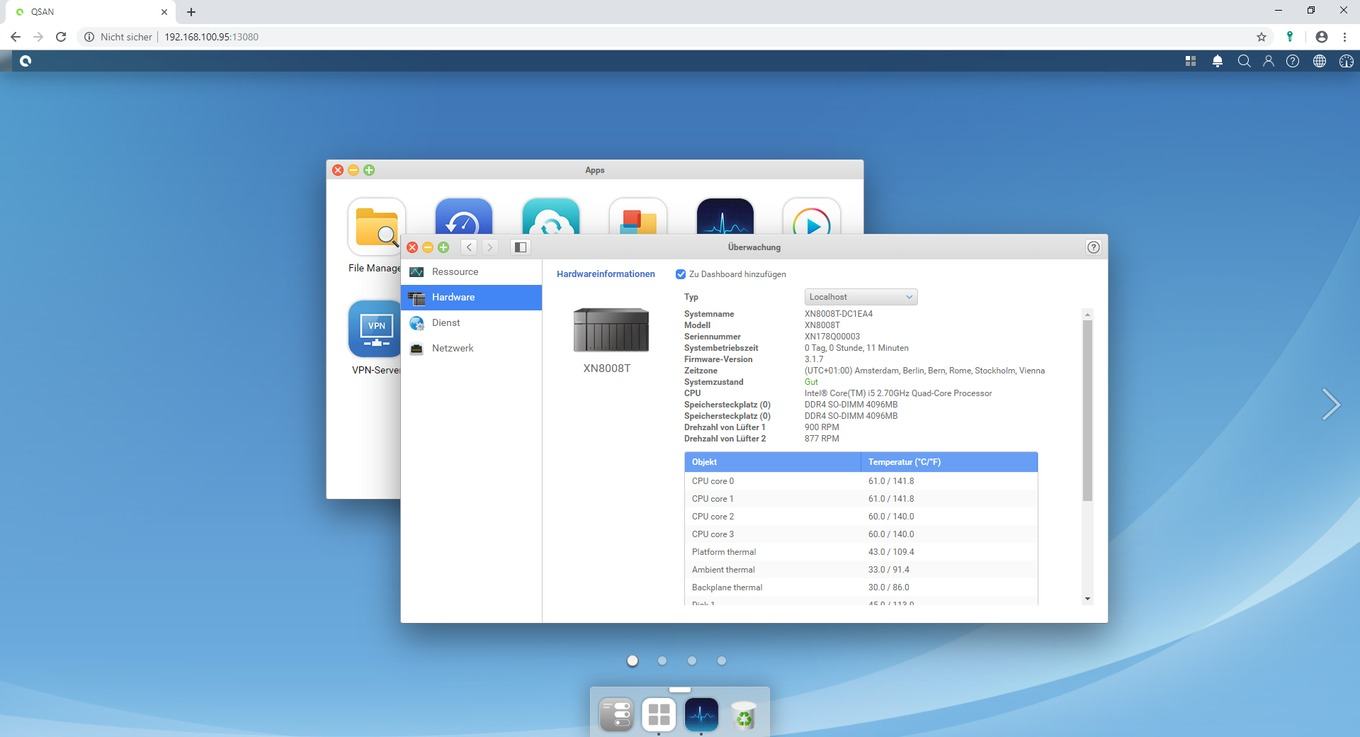Select Netzwerk in the sidebar
Screen dimensions: 1360x737
pyautogui.click(x=471, y=348)
